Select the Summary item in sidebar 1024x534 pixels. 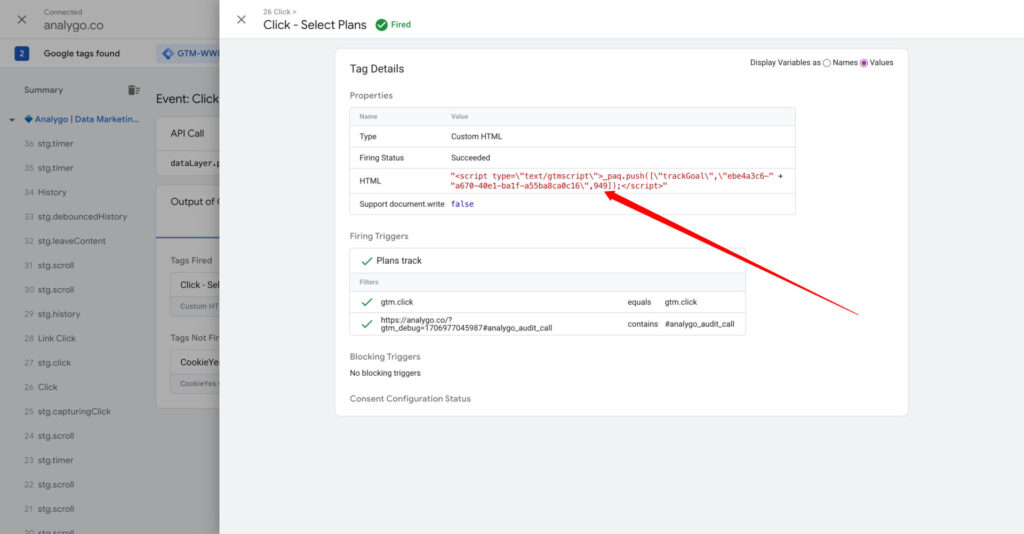coord(43,90)
